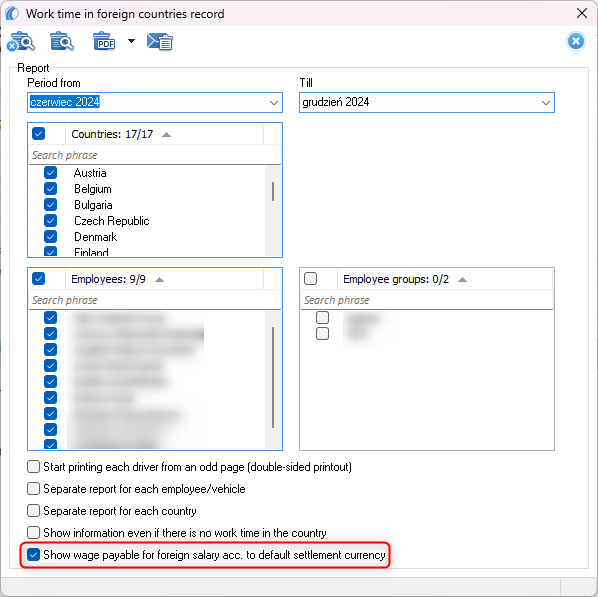Open the Till month dropdown
The image size is (598, 597).
point(546,103)
